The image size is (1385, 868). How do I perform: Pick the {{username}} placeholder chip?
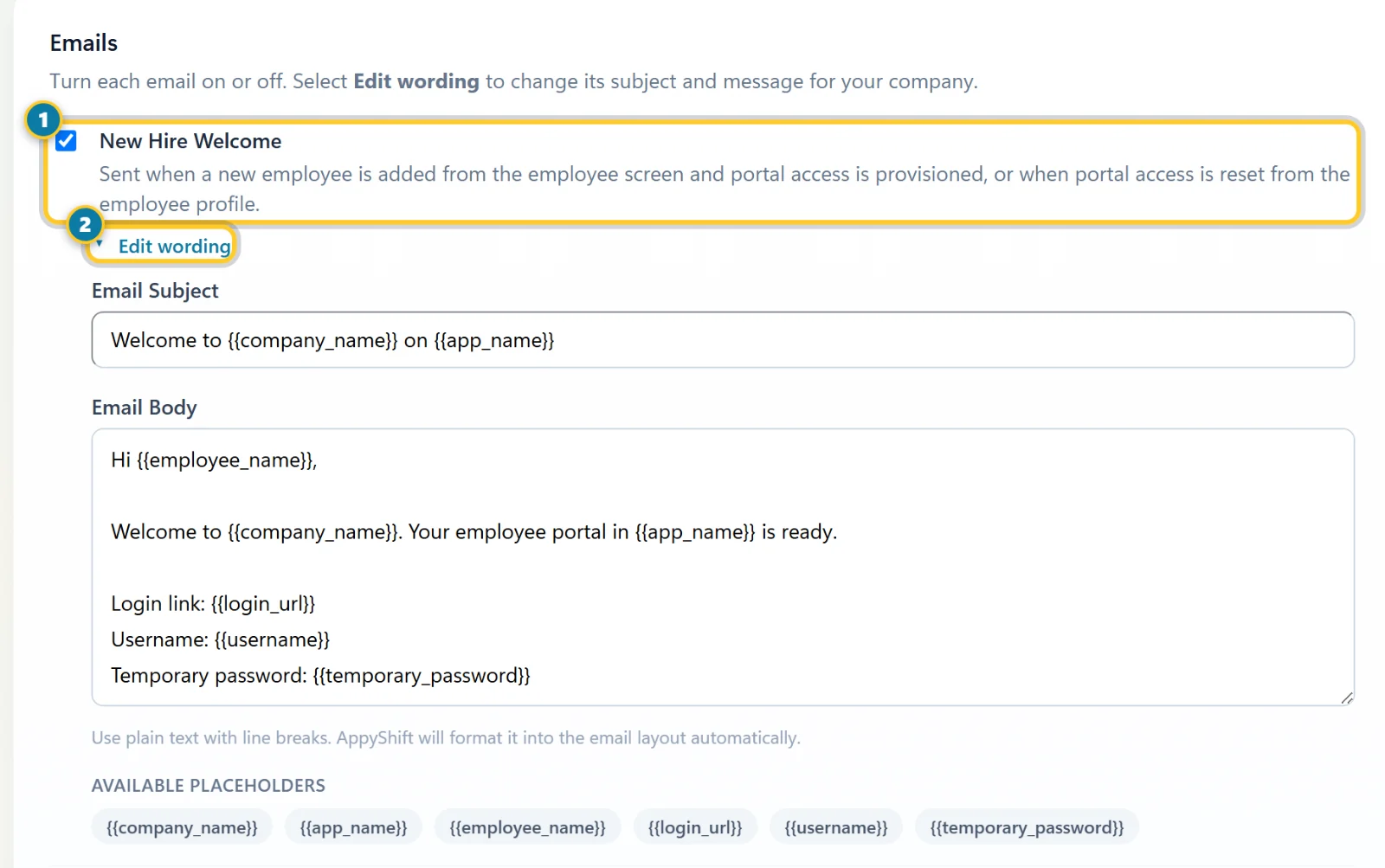(836, 827)
